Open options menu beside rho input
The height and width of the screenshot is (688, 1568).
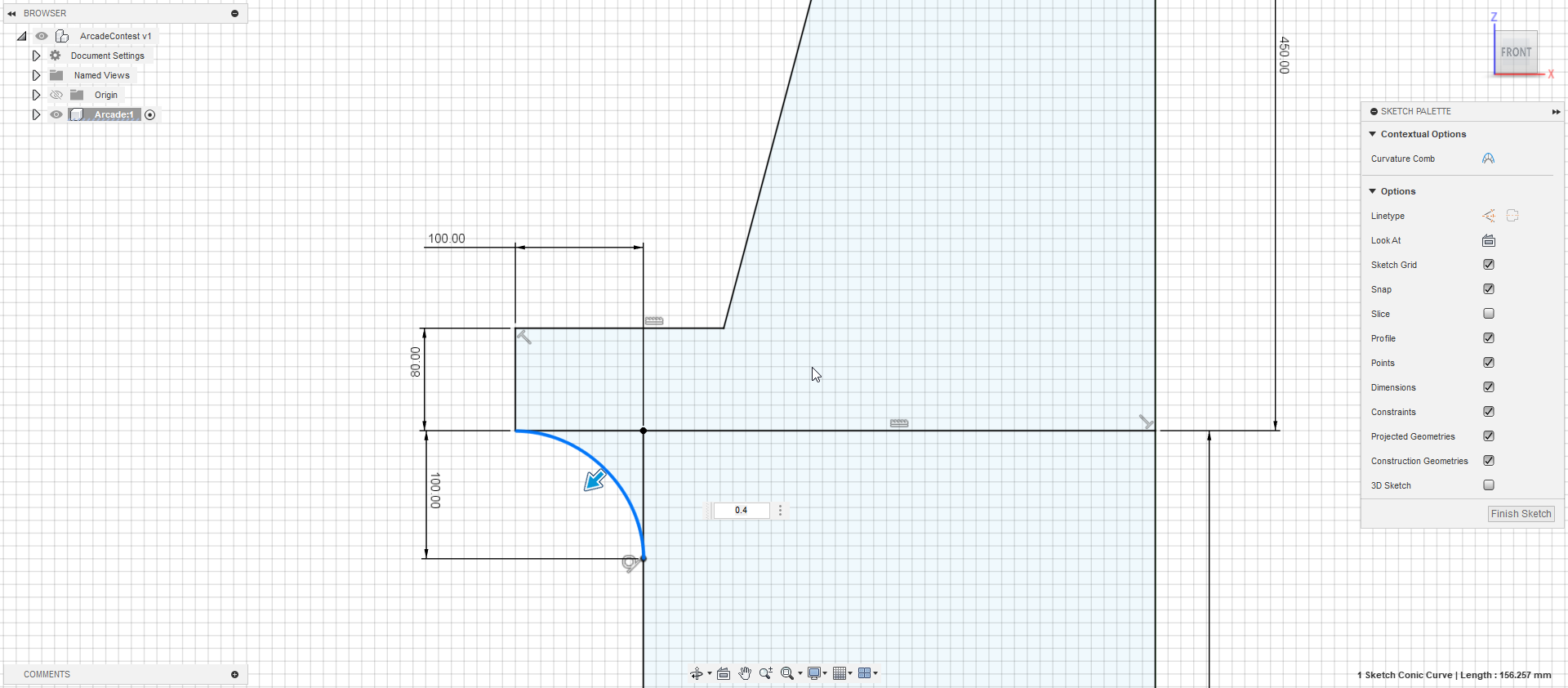coord(781,511)
